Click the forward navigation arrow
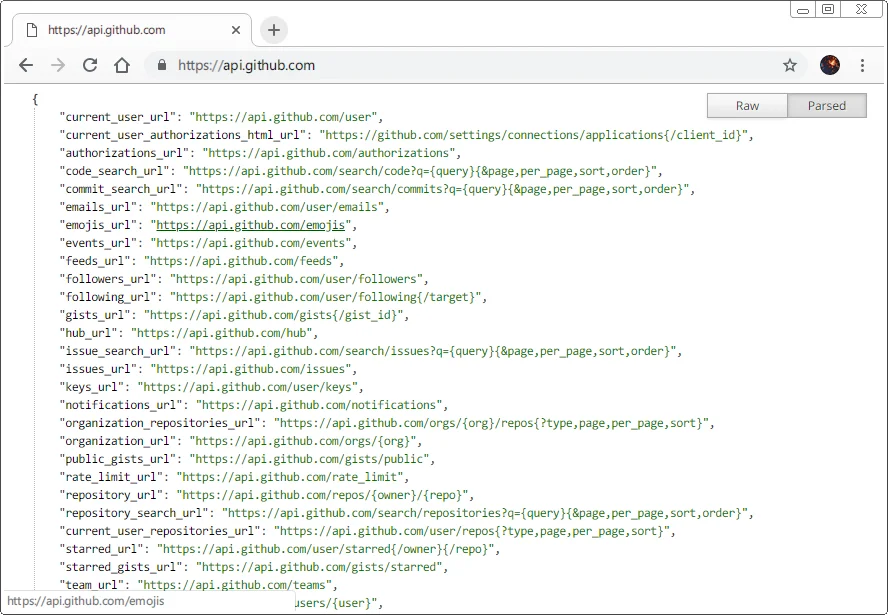Viewport: 888px width, 615px height. pos(58,64)
